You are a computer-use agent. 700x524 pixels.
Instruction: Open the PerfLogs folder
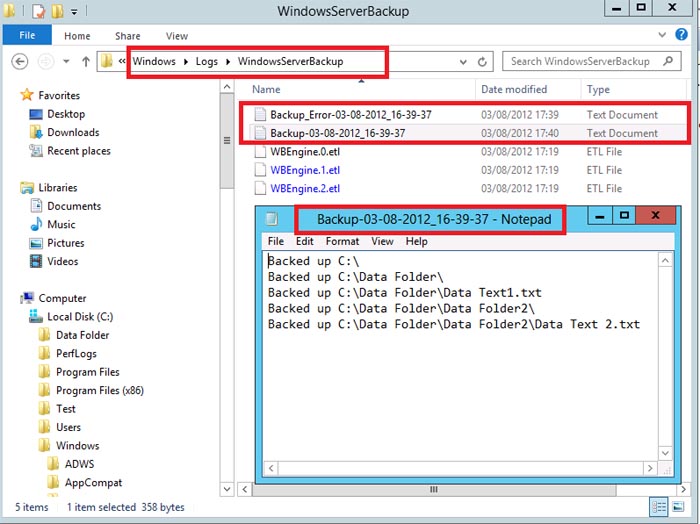pos(76,353)
